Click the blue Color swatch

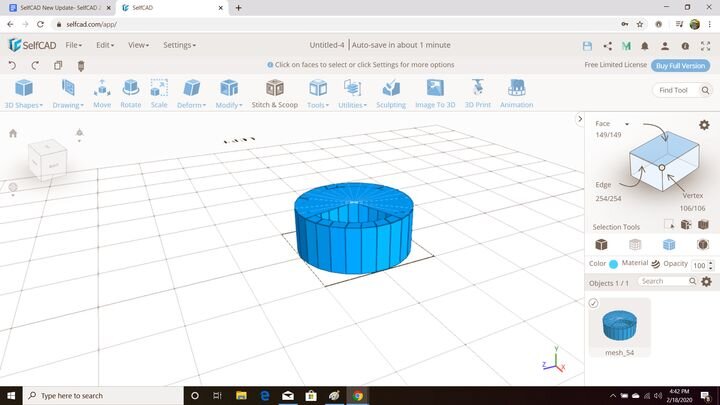[613, 264]
